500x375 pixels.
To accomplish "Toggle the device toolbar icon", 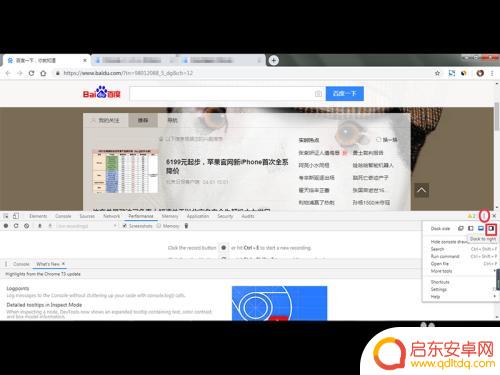I will [x=16, y=216].
